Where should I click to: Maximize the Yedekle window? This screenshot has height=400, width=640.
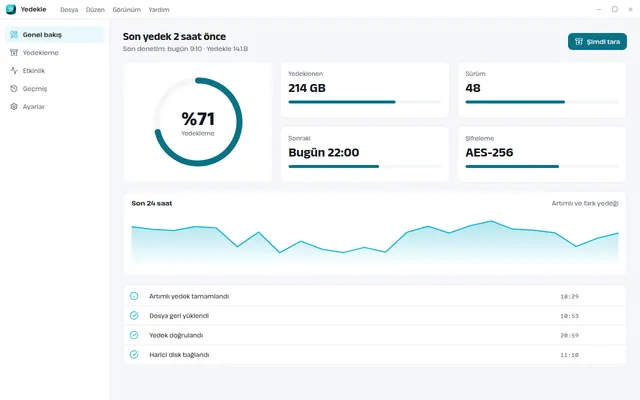(615, 9)
